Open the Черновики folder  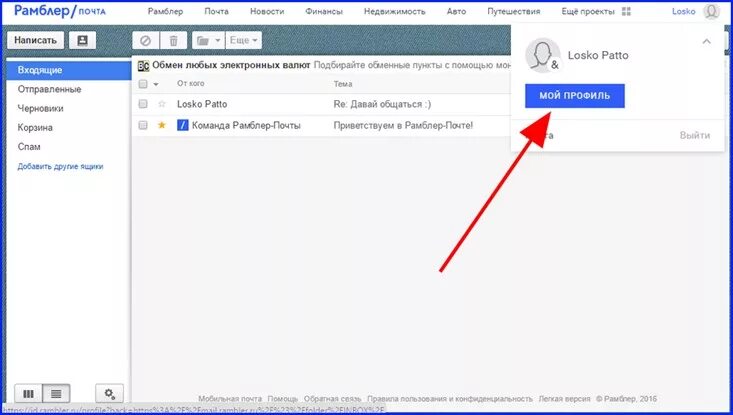tap(40, 108)
